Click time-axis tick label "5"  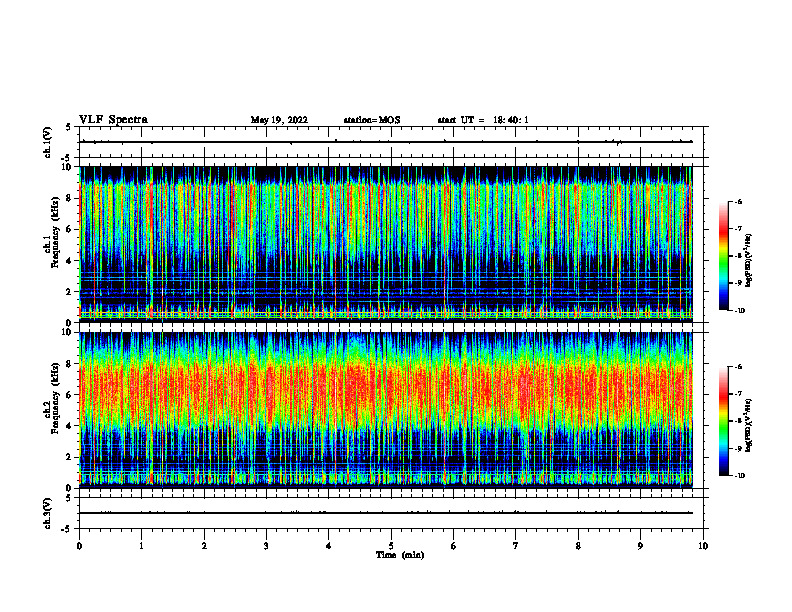(x=391, y=546)
